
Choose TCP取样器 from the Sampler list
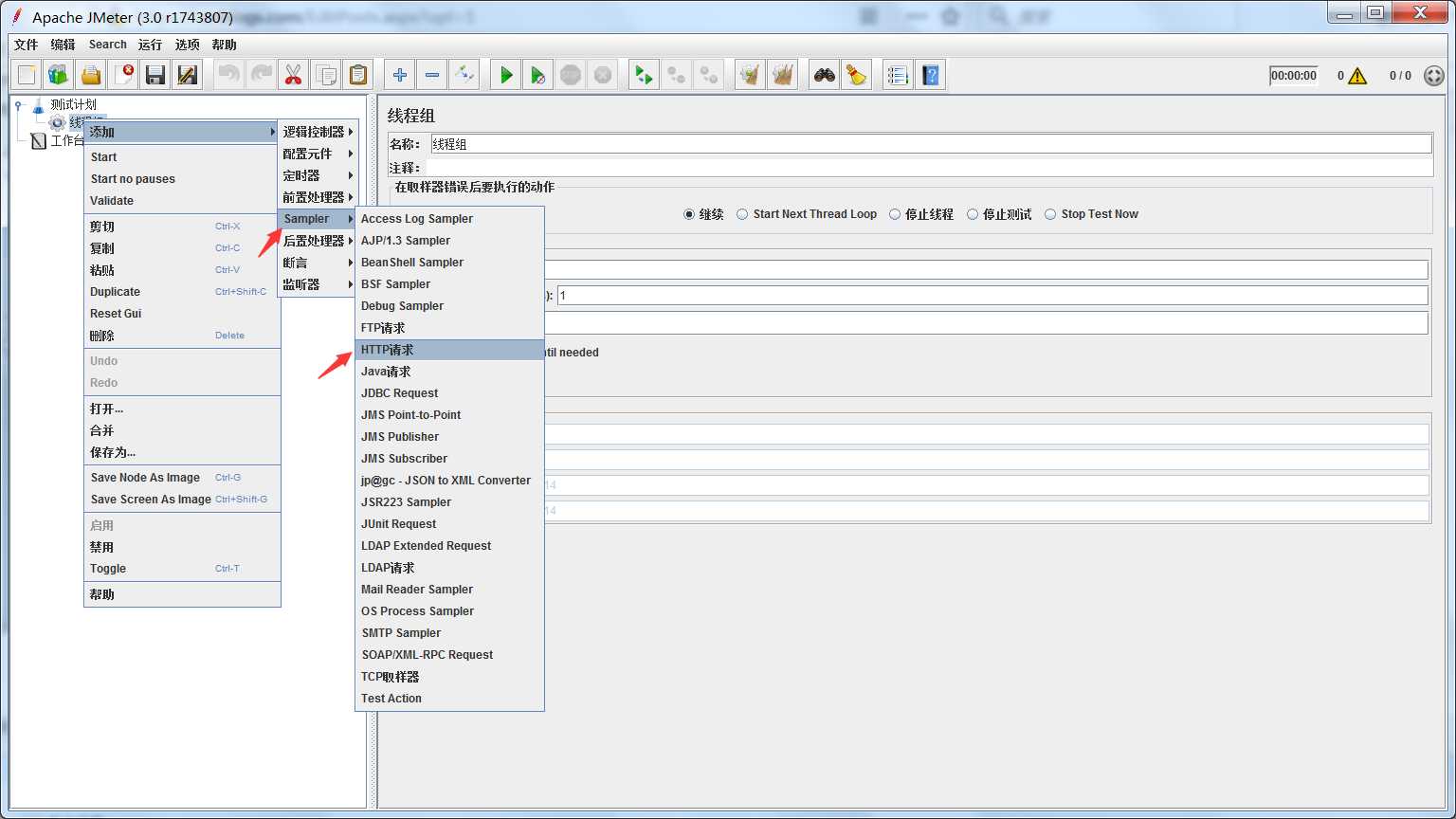449,677
